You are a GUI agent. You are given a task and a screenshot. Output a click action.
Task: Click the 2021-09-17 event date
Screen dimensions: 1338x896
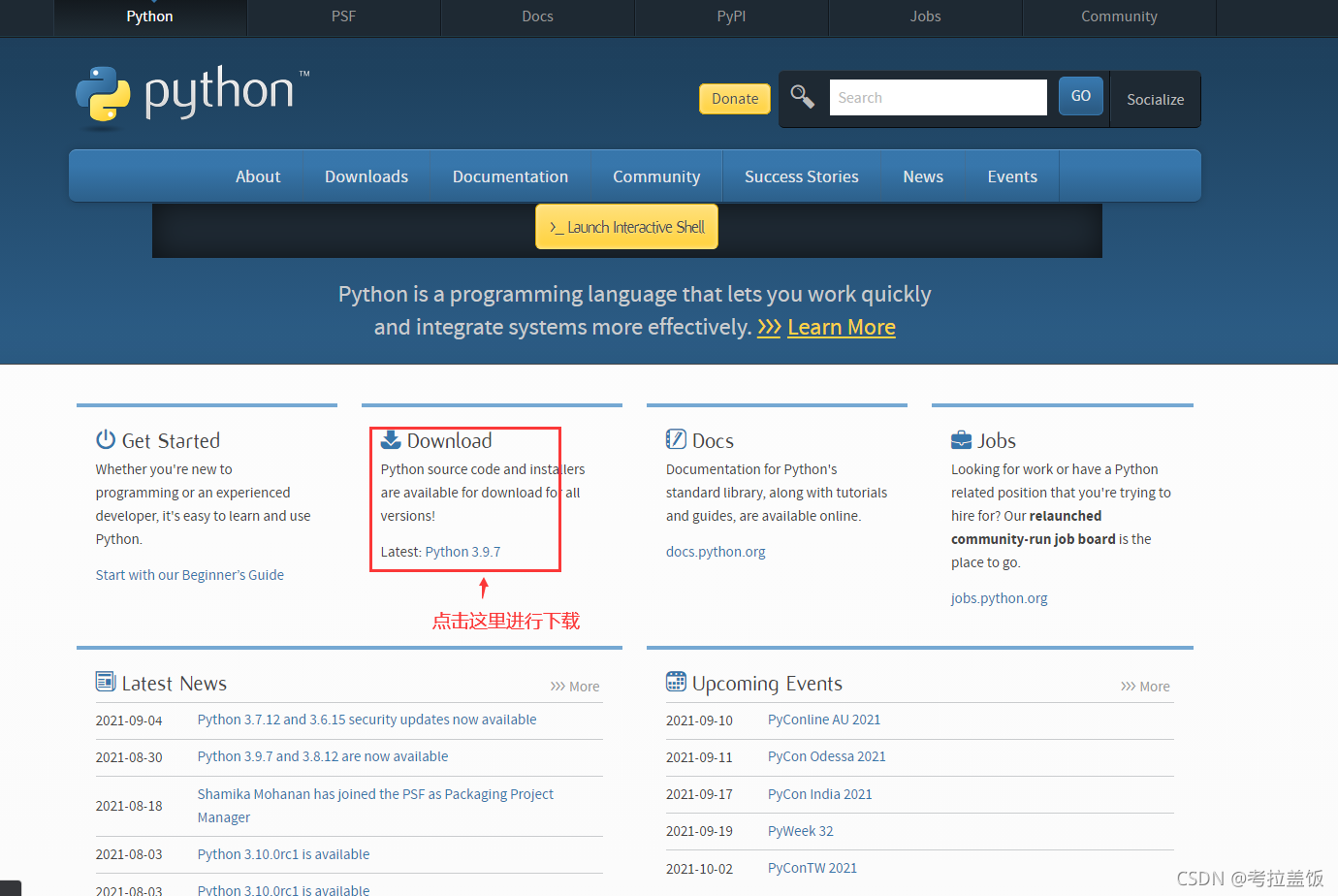coord(699,794)
